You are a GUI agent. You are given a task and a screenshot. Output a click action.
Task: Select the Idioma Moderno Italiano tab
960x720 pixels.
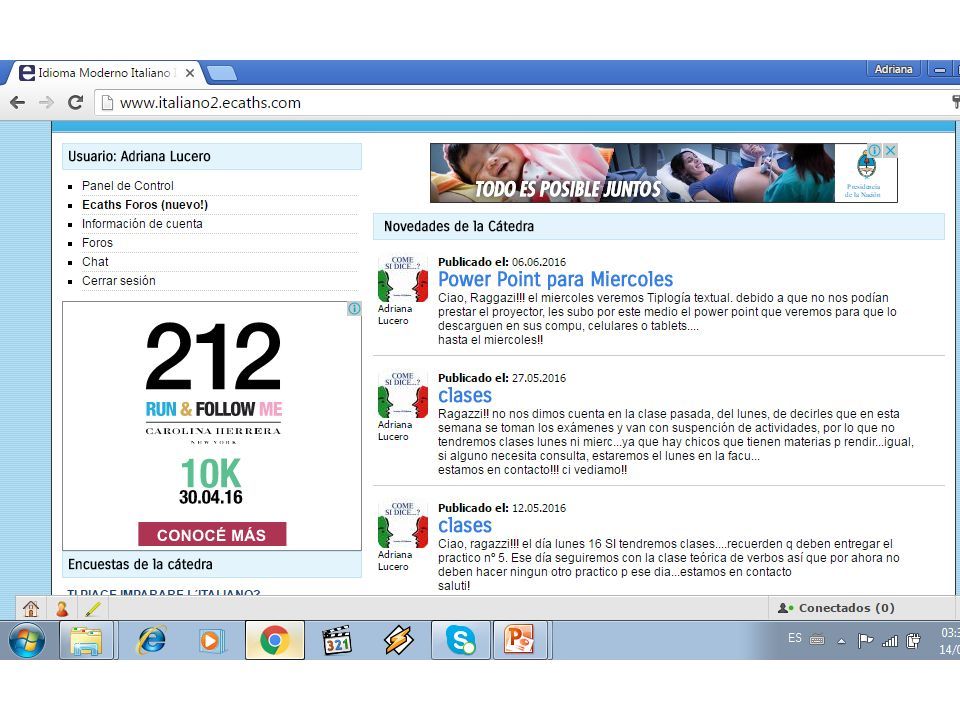point(103,73)
